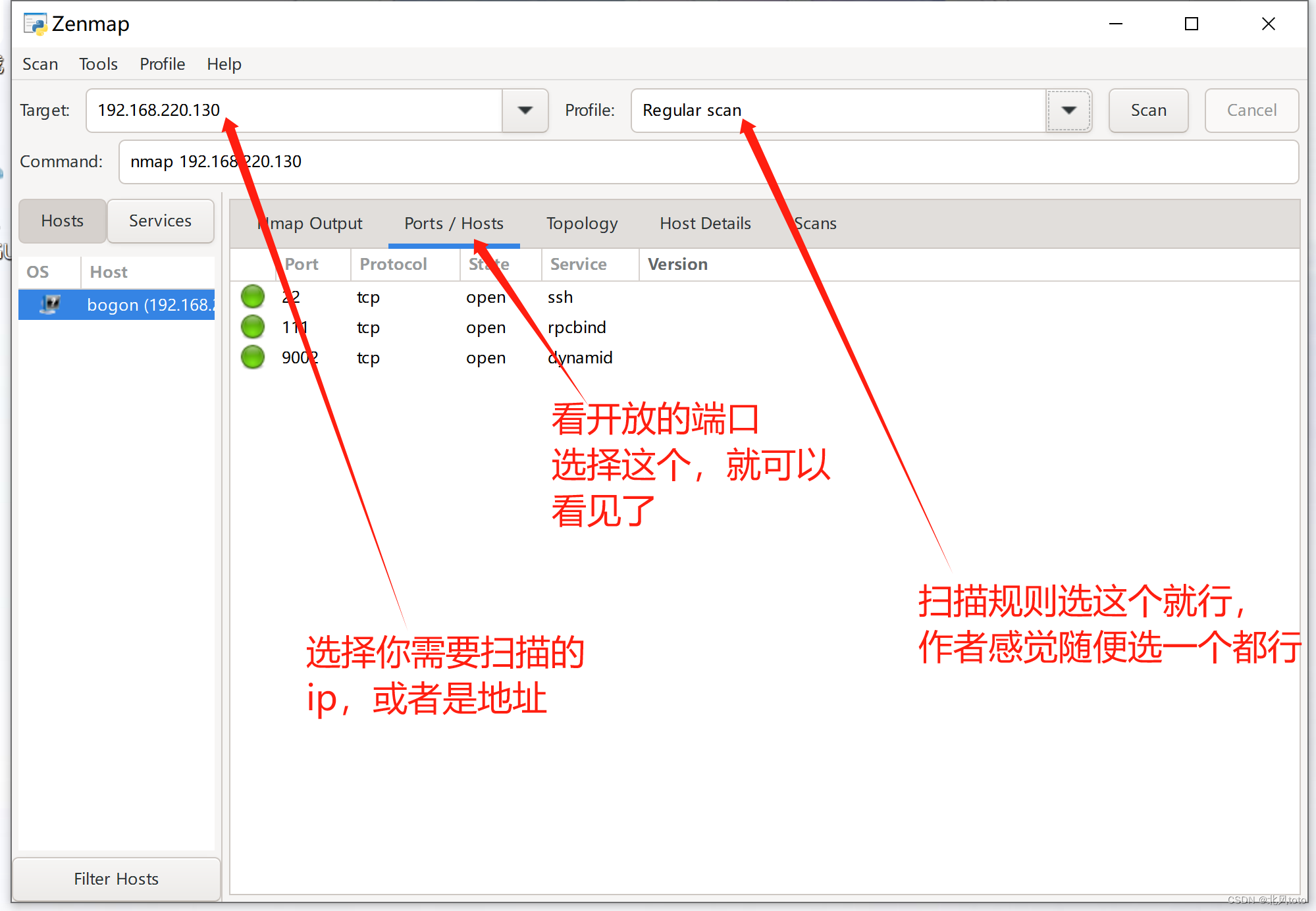This screenshot has height=911, width=1316.
Task: Click the green open status icon for port 9002
Action: point(253,357)
